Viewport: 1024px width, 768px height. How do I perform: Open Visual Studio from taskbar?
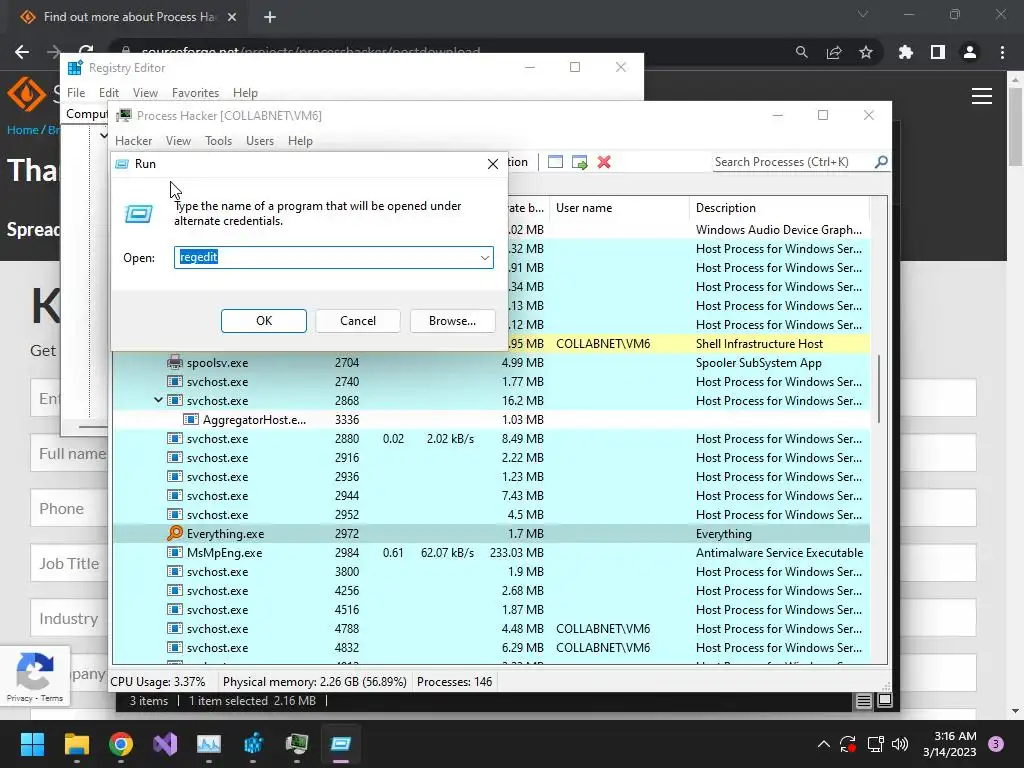point(165,744)
